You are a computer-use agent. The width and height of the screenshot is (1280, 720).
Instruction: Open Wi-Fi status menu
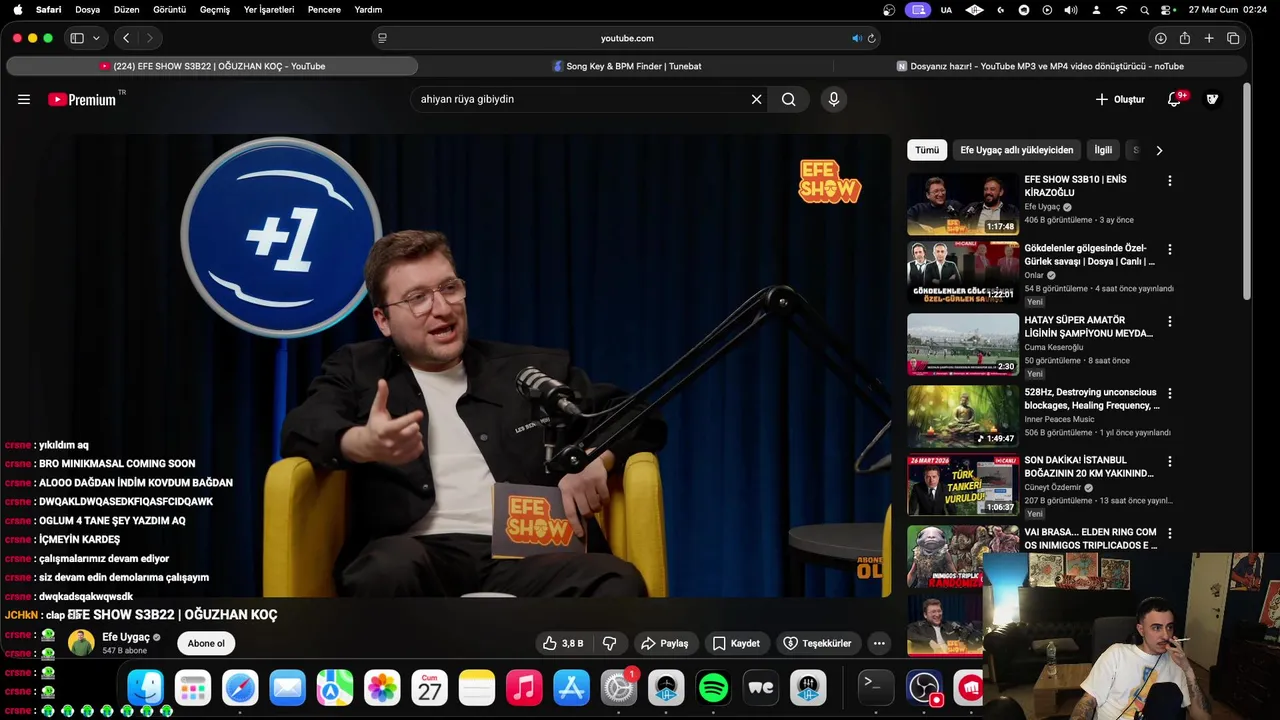[1121, 10]
